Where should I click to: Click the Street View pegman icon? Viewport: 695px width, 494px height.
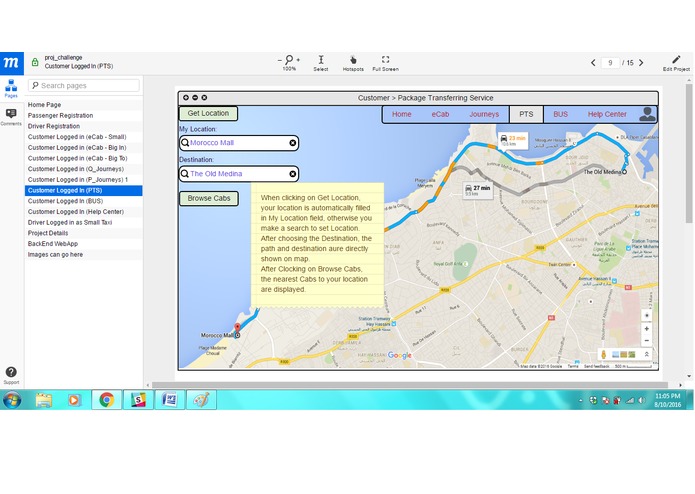coord(603,354)
